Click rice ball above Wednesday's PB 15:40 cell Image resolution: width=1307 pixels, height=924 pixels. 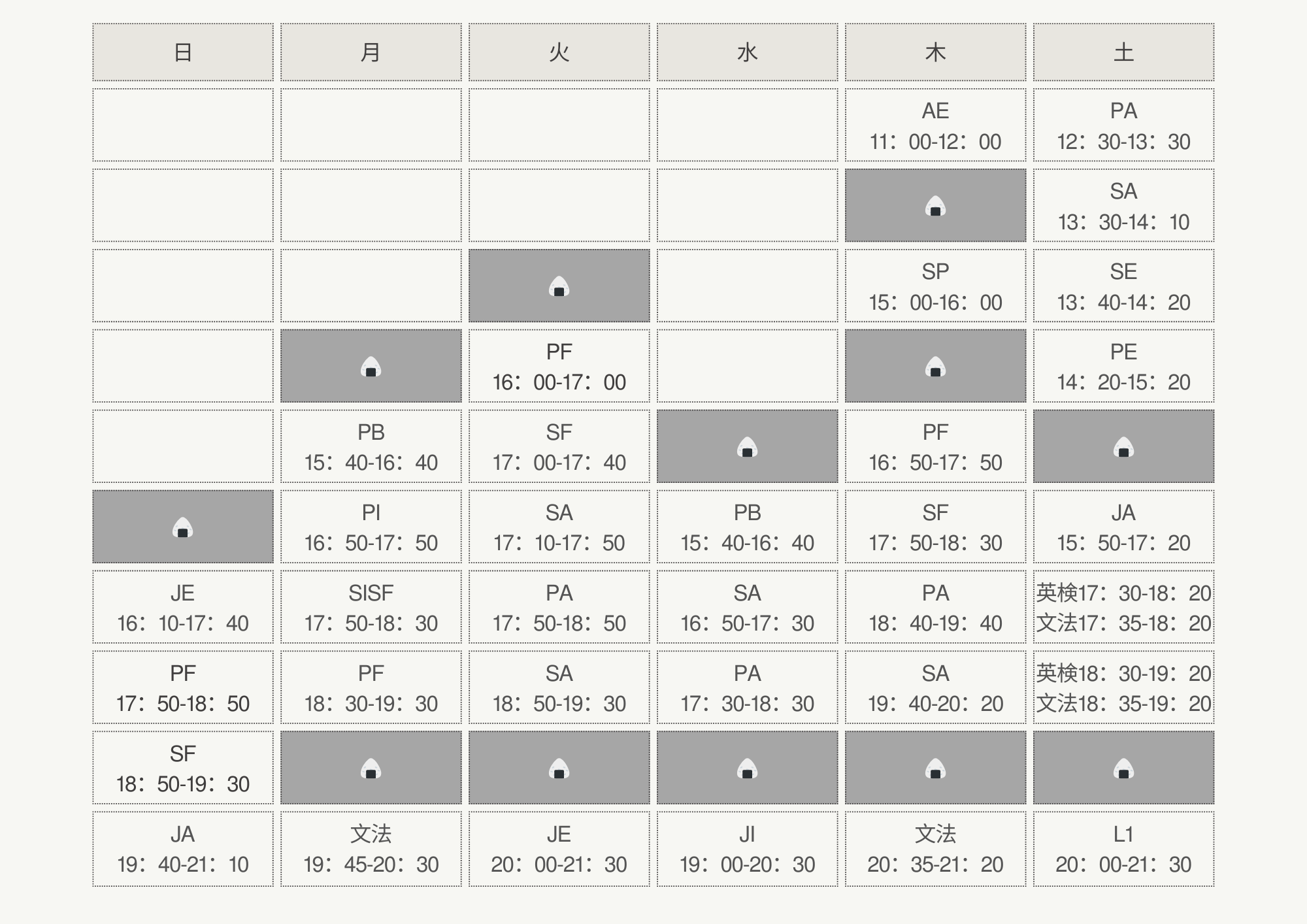pyautogui.click(x=747, y=447)
